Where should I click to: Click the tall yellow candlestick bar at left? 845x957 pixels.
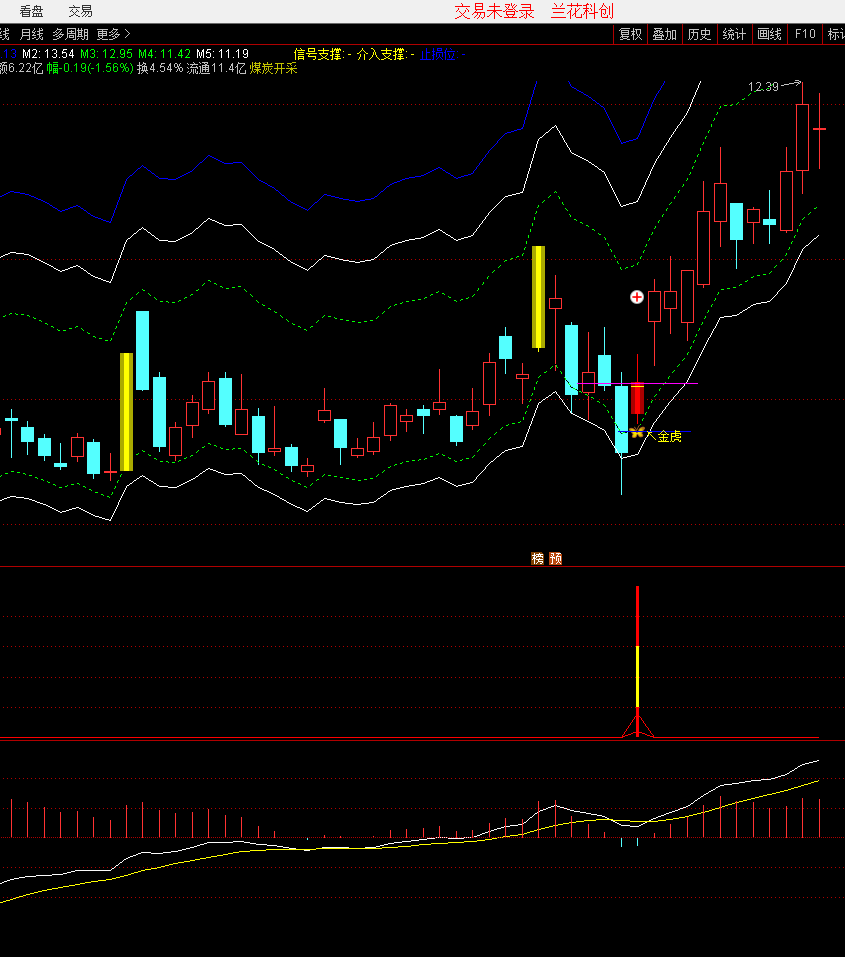[126, 411]
